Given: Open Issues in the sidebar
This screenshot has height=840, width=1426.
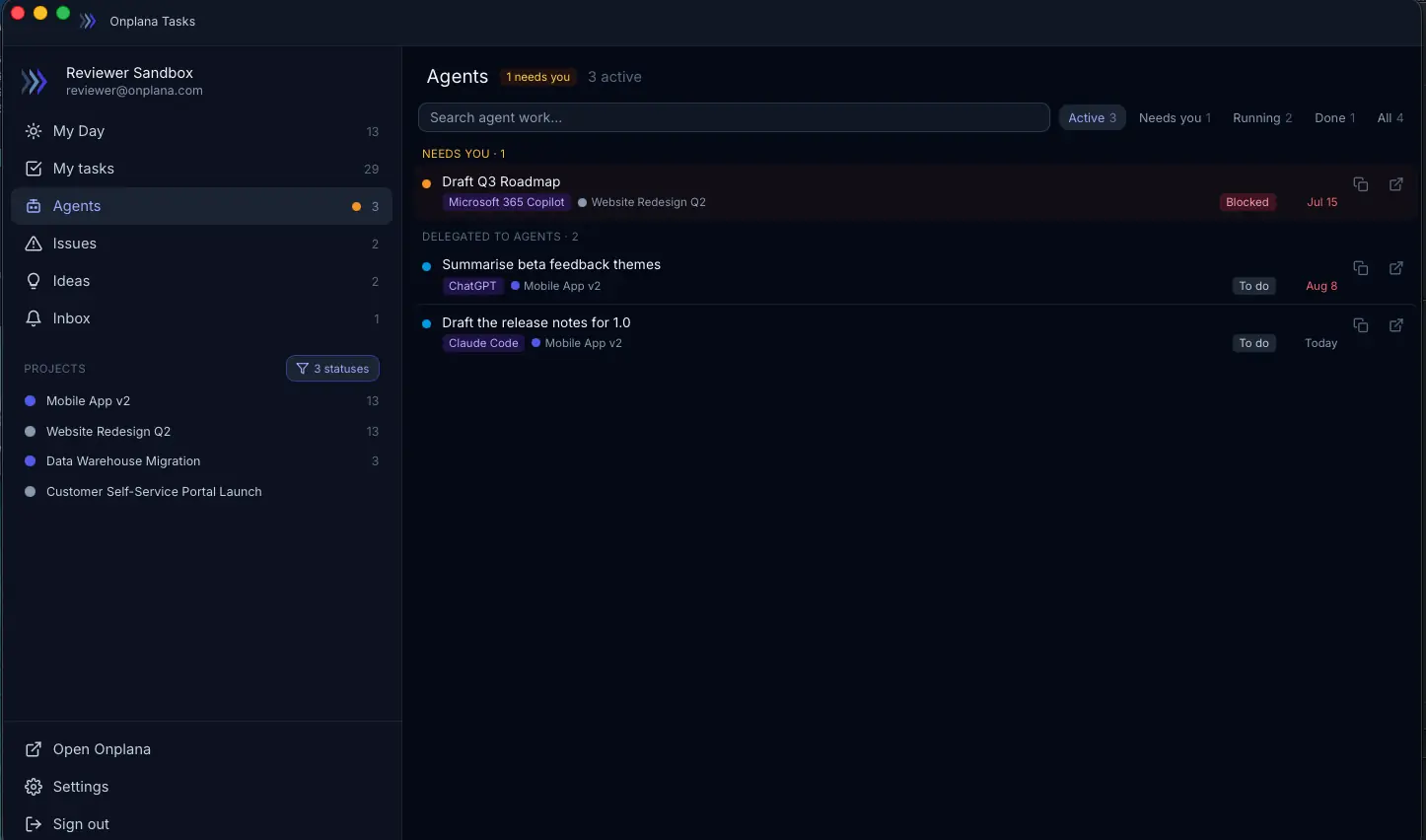Looking at the screenshot, I should click(201, 244).
